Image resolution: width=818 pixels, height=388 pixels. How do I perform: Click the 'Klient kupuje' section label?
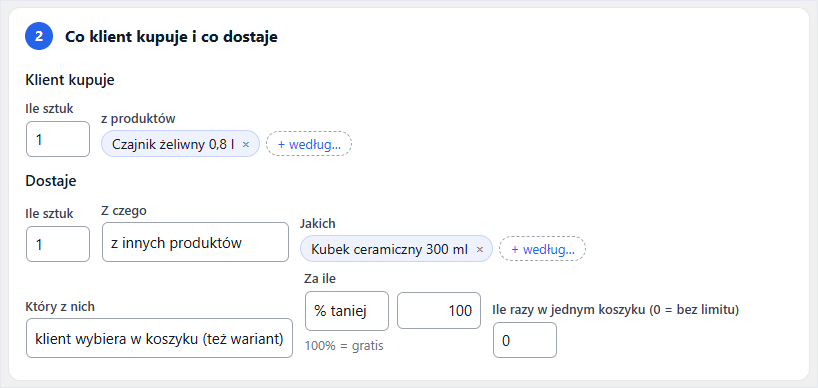[70, 80]
